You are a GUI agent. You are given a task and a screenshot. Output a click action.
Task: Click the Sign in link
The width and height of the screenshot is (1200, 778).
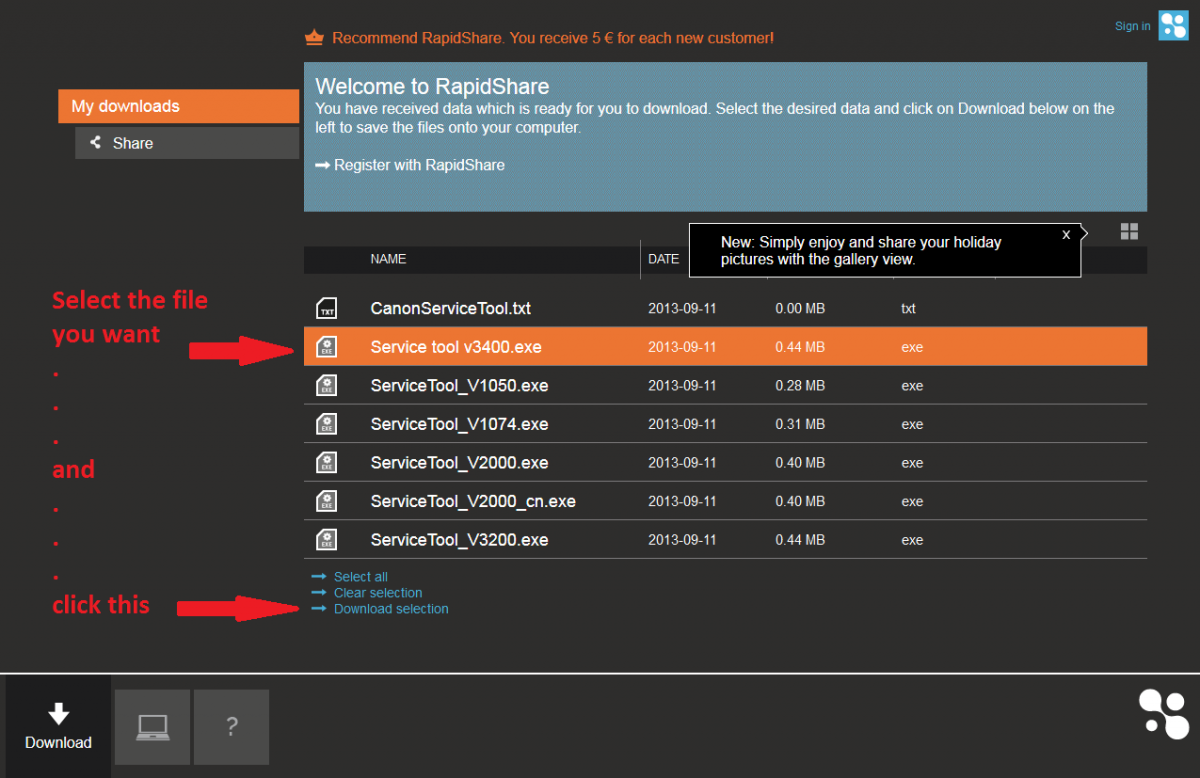click(x=1132, y=26)
